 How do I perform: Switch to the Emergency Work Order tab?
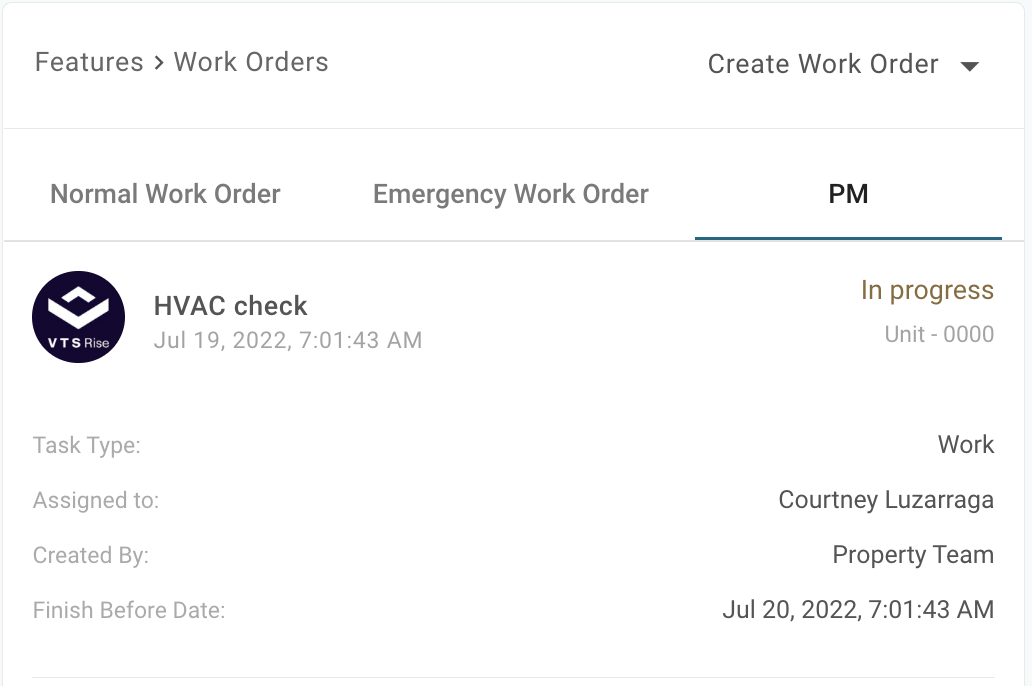point(511,194)
